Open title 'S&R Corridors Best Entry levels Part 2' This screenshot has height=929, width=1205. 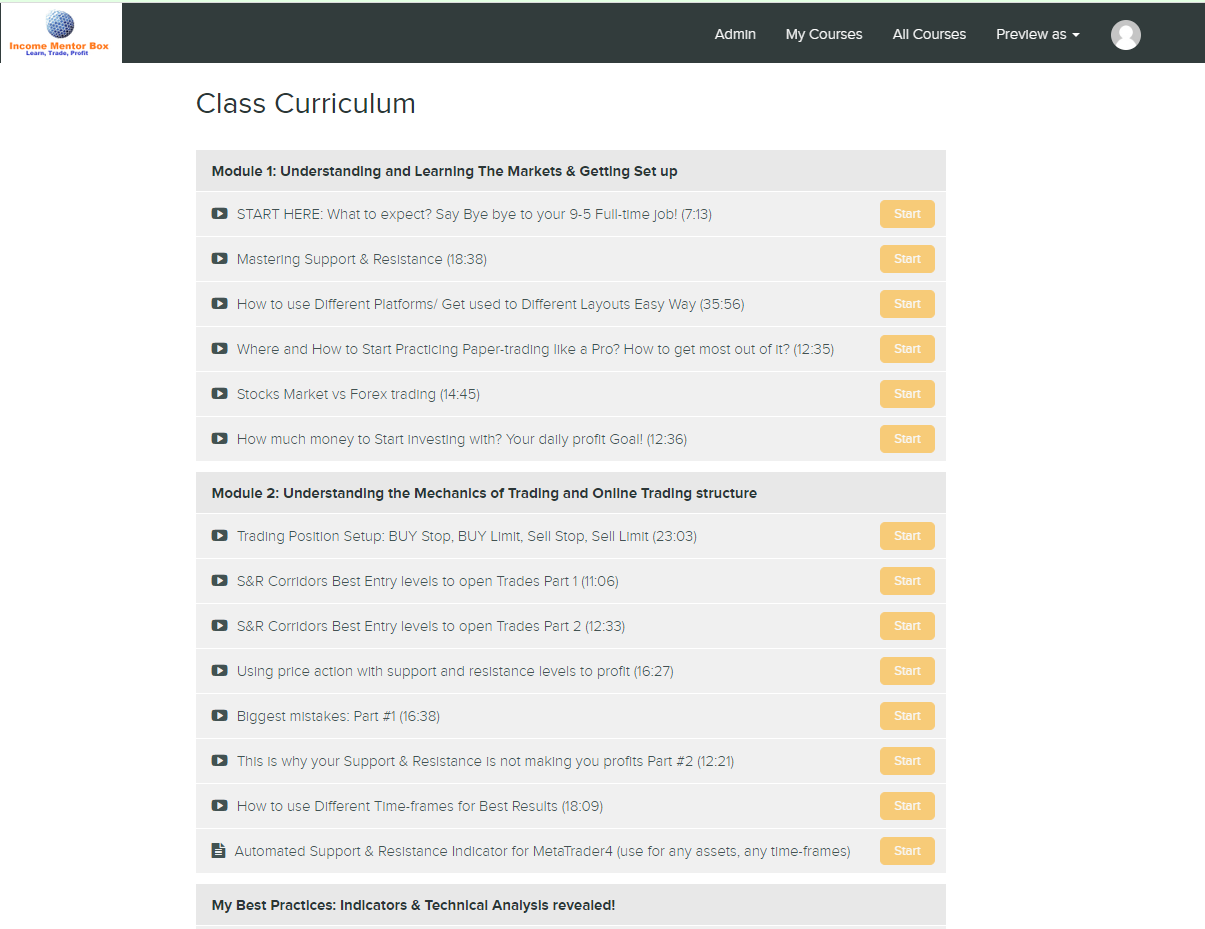pos(431,626)
